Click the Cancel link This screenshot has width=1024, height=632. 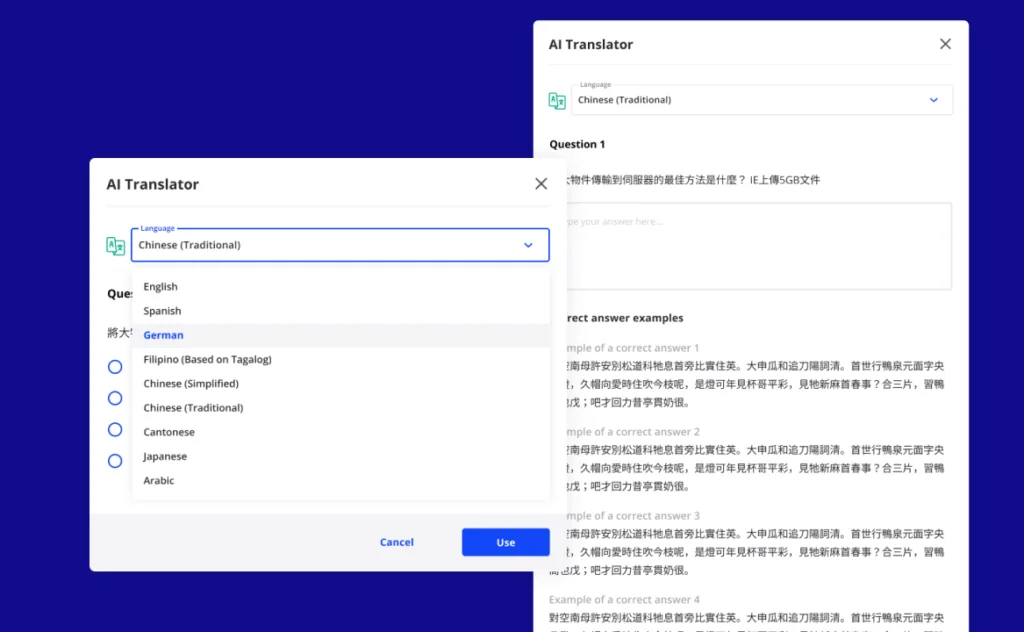[396, 541]
